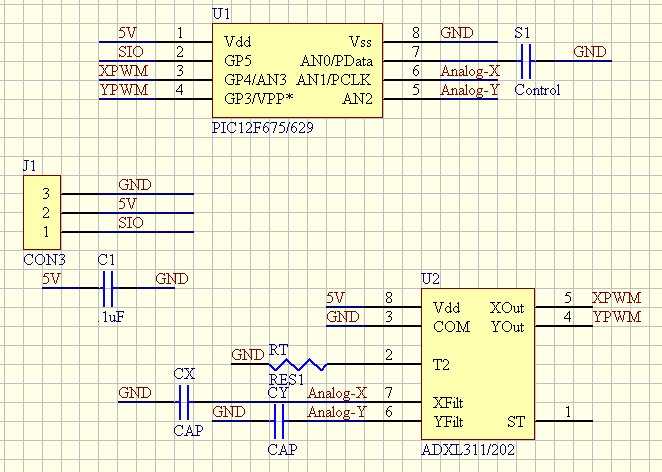
Task: Click the RES1 label under RT
Action: coord(286,380)
